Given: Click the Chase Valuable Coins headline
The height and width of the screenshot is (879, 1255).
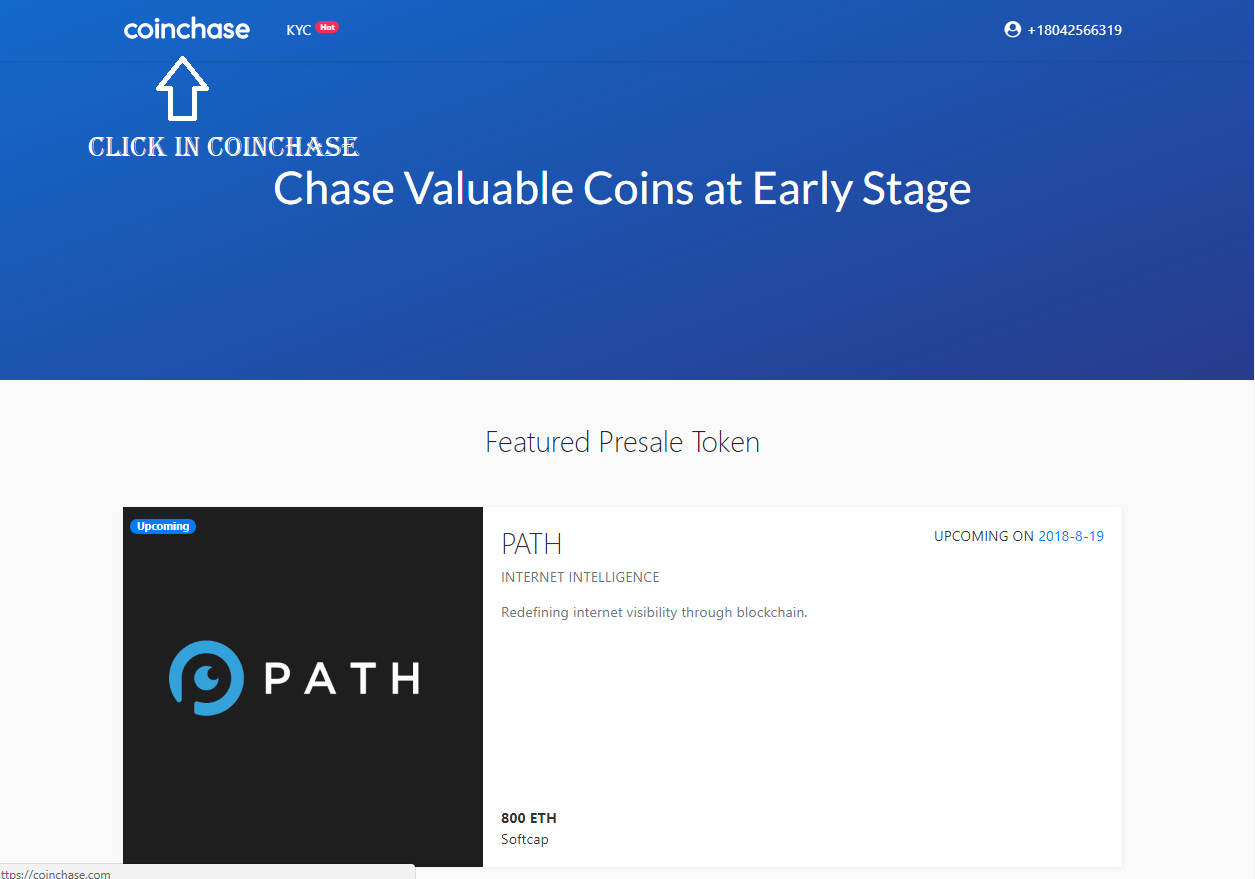Looking at the screenshot, I should click(622, 188).
